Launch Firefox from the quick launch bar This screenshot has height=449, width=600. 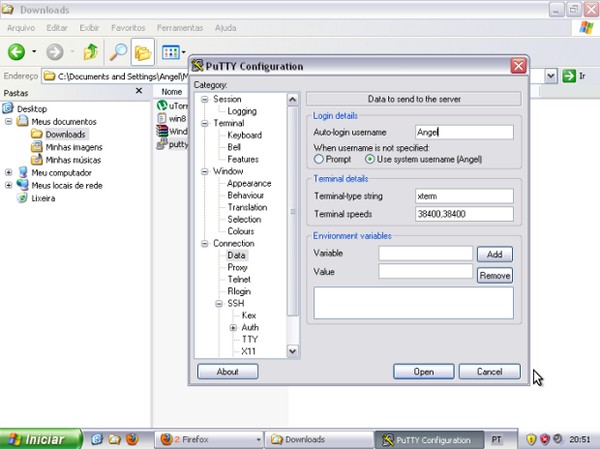pos(130,439)
